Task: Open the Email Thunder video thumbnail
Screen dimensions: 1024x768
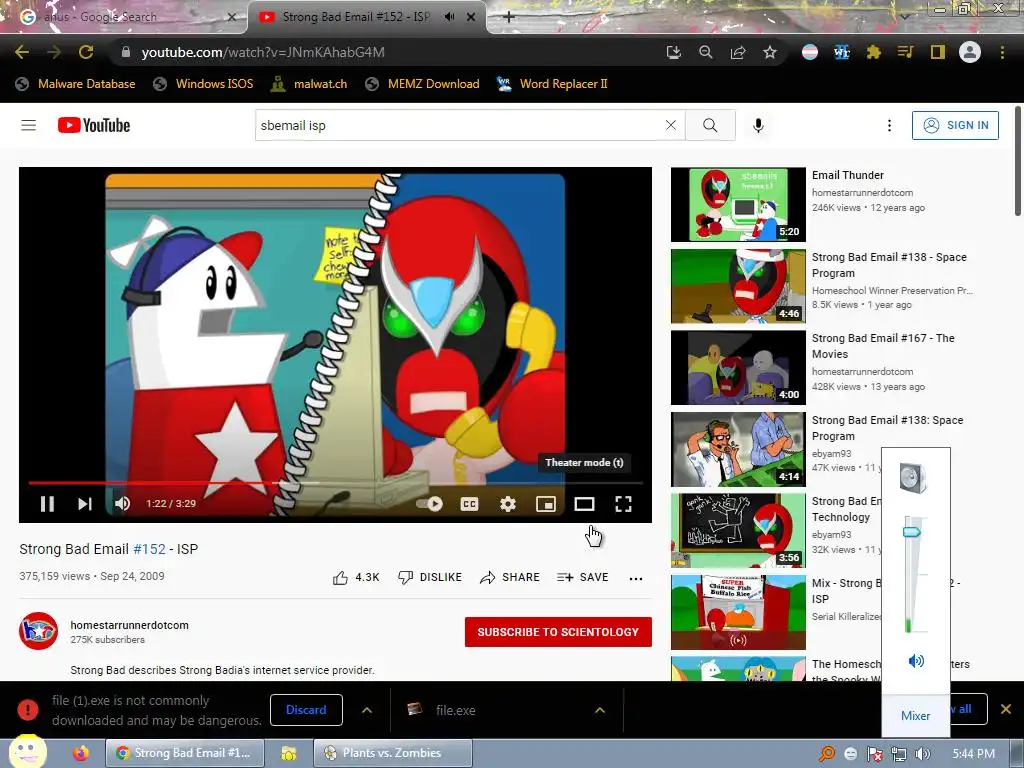Action: click(738, 204)
